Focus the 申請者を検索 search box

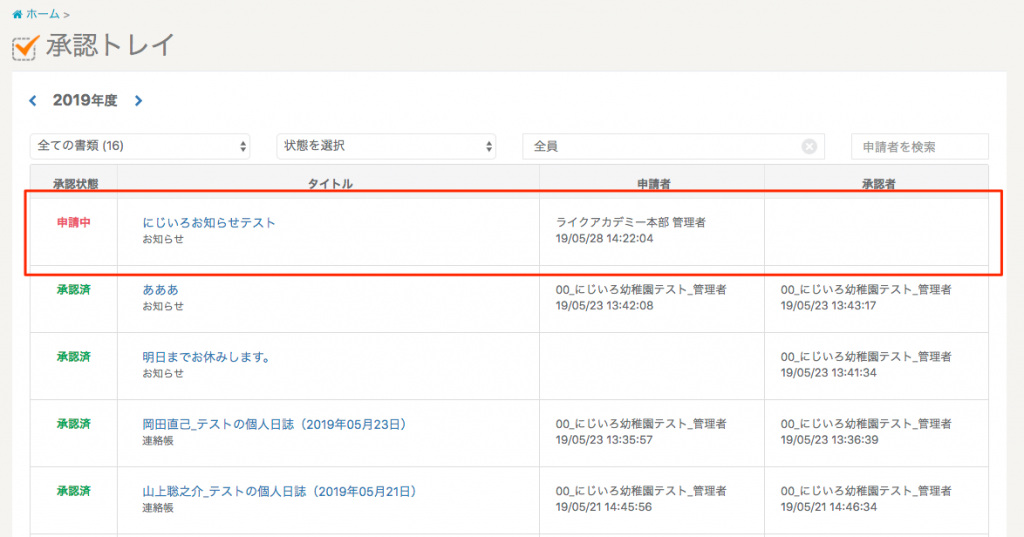coord(919,146)
